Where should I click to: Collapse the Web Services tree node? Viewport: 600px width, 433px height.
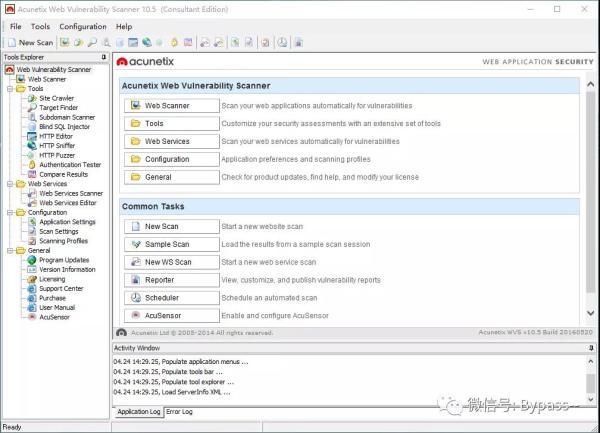pos(9,184)
